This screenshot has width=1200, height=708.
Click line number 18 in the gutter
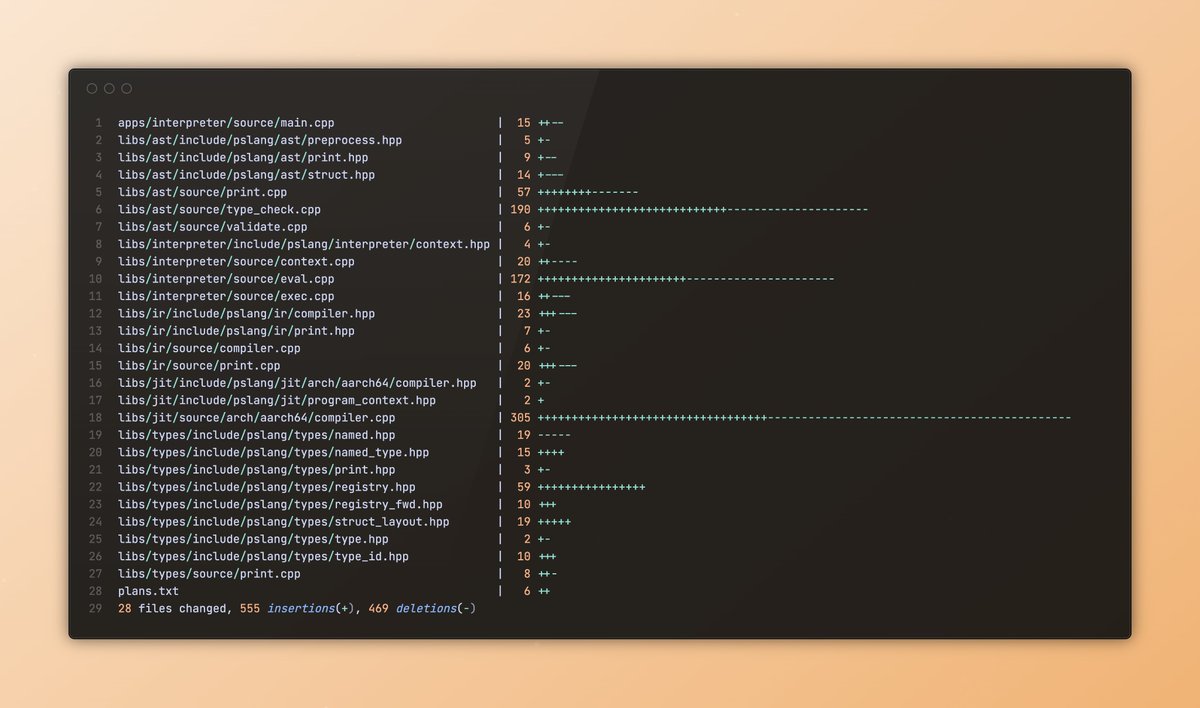click(x=96, y=418)
